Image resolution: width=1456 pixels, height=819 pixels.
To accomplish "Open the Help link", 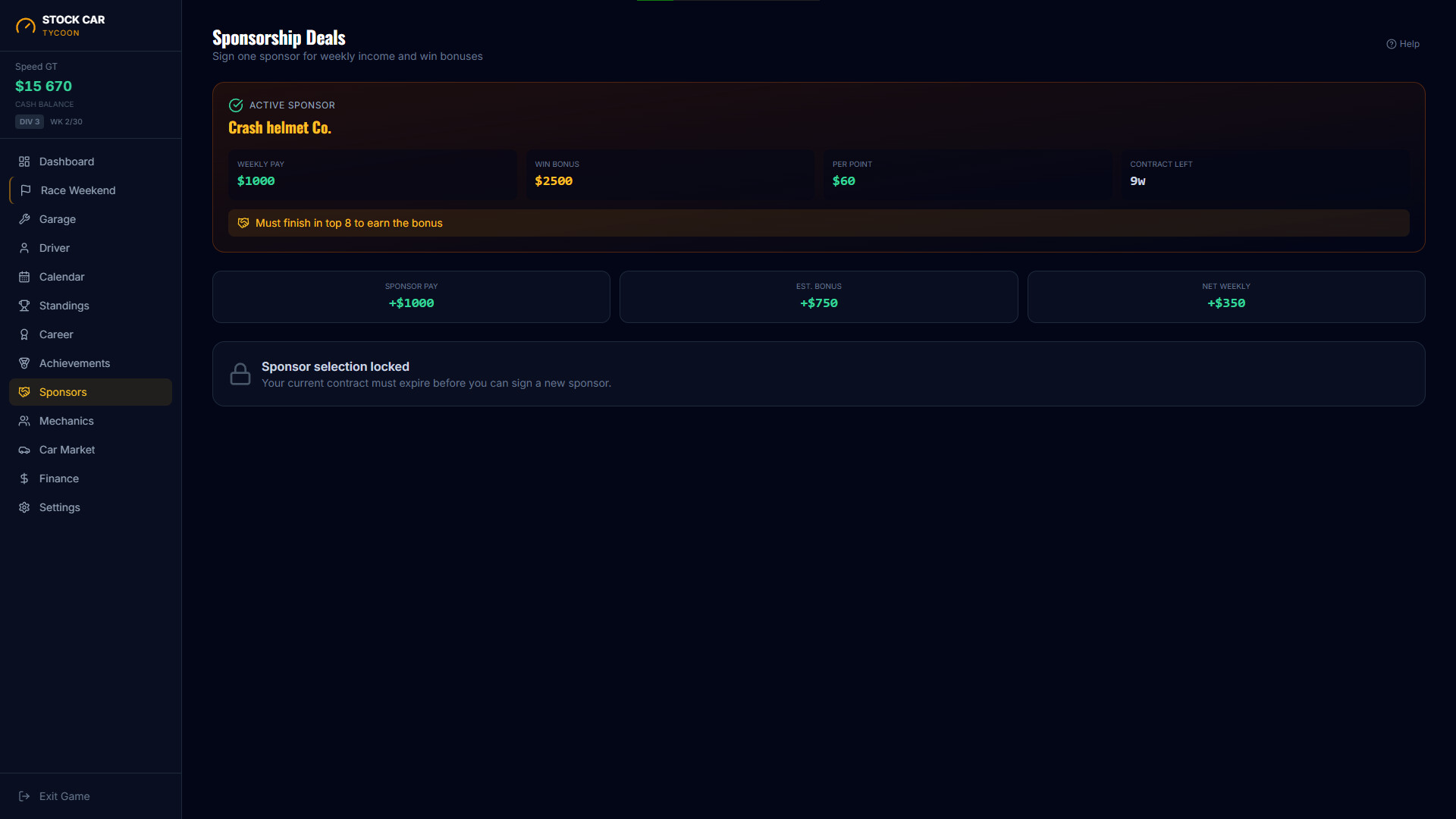I will pos(1403,44).
